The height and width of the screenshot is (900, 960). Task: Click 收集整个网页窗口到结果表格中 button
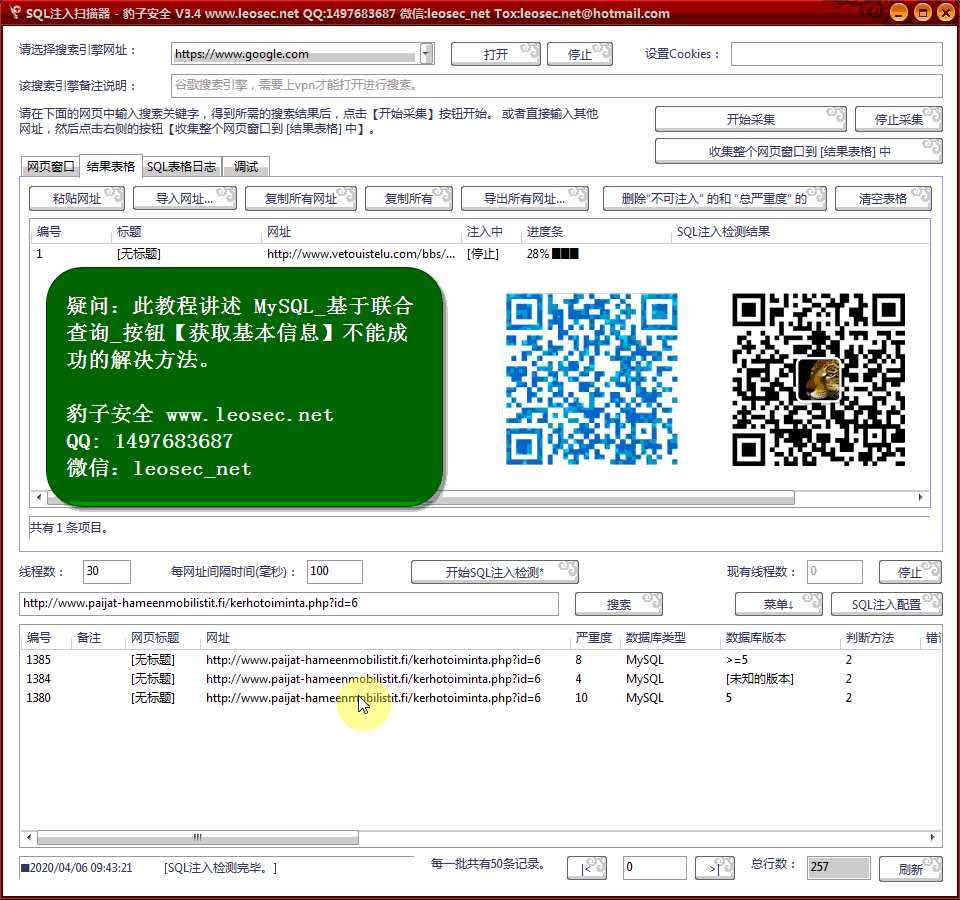click(x=798, y=151)
